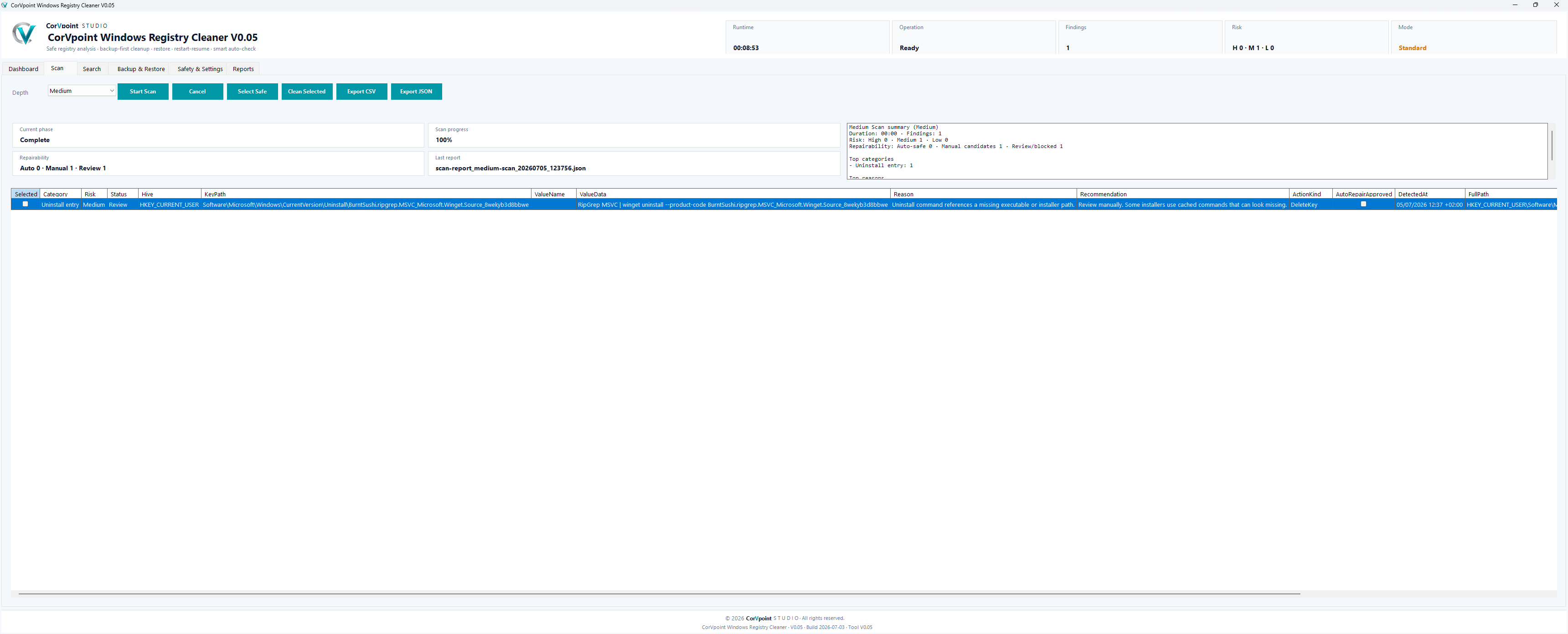Click the Reason column header
Screen dimensions: 1568x634
click(x=983, y=194)
